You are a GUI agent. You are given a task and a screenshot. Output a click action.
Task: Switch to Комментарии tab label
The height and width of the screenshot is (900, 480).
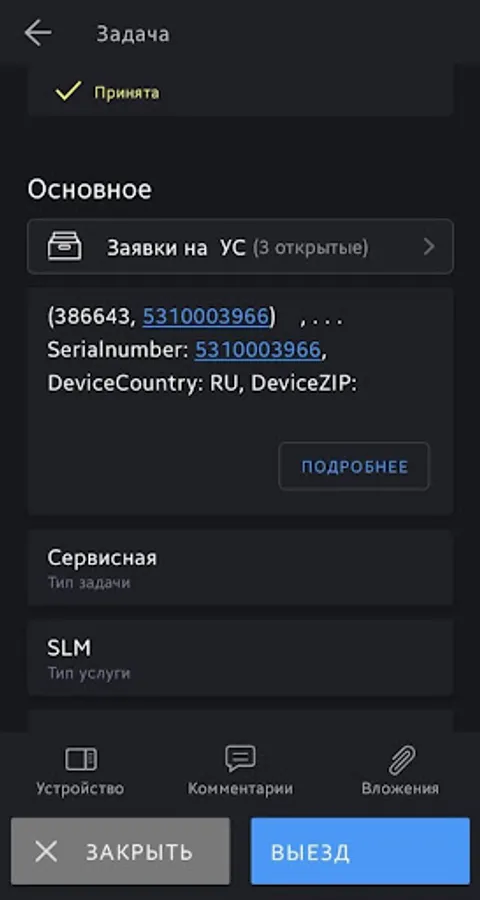240,789
